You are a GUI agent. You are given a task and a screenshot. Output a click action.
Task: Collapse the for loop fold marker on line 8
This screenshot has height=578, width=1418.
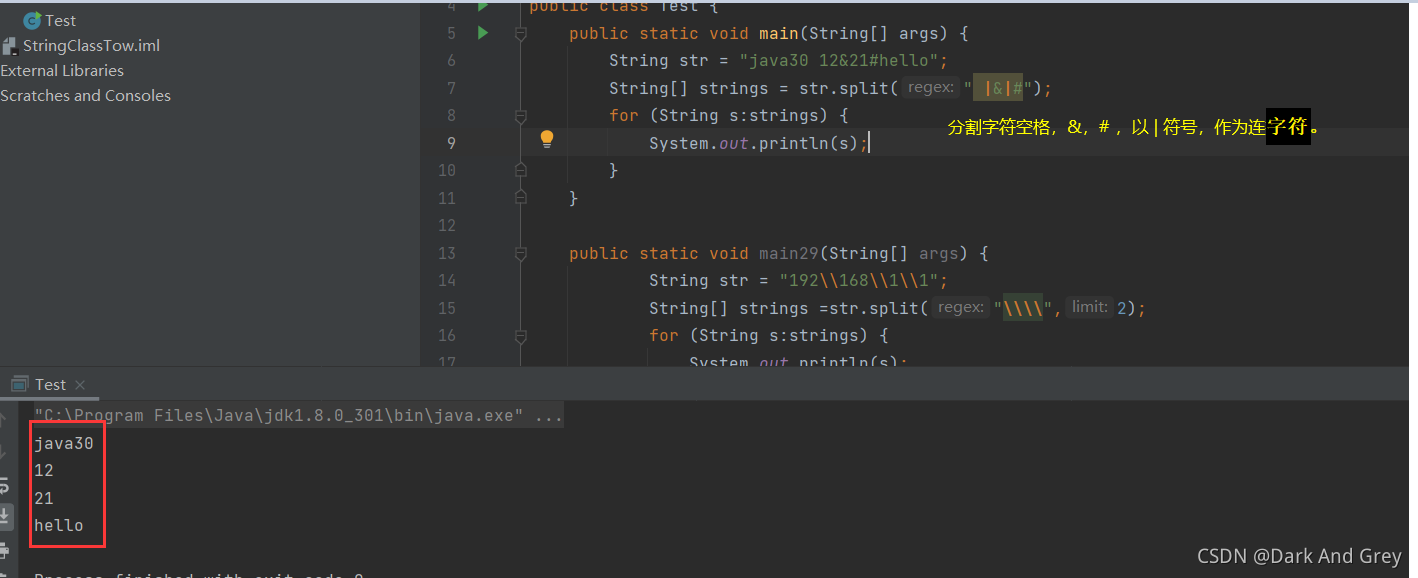click(x=520, y=116)
